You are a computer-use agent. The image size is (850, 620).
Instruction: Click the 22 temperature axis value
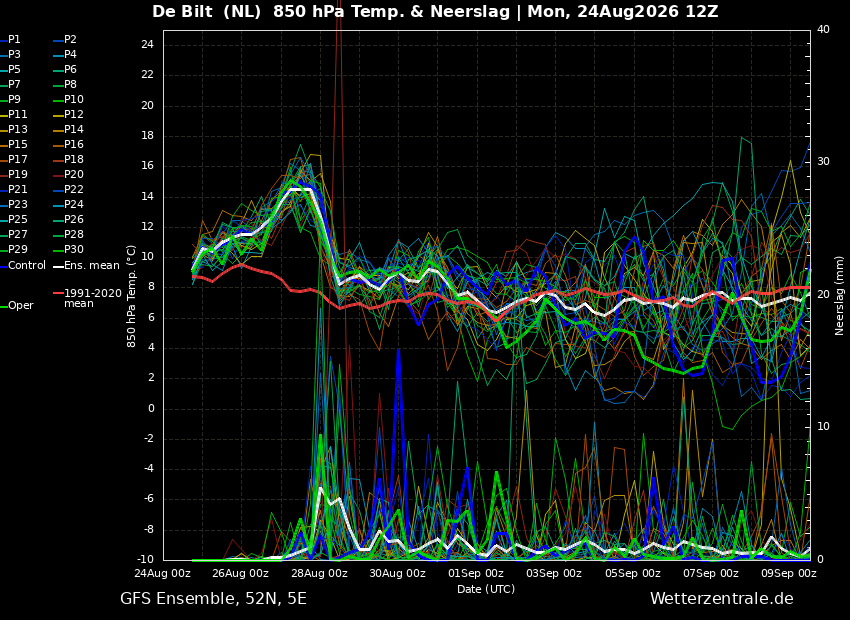pos(147,75)
